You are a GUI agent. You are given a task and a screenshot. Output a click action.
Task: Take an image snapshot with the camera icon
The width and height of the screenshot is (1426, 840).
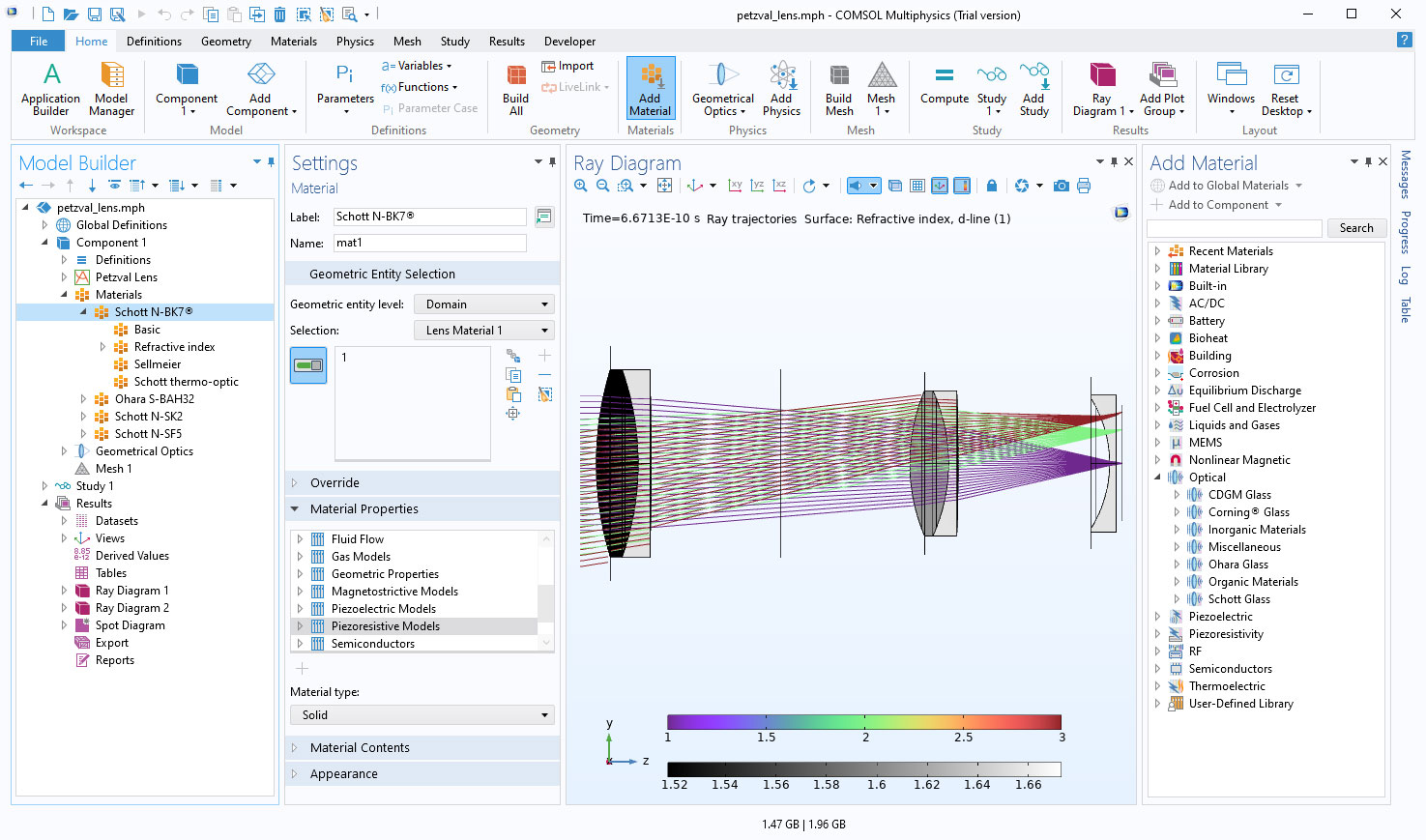(1062, 186)
